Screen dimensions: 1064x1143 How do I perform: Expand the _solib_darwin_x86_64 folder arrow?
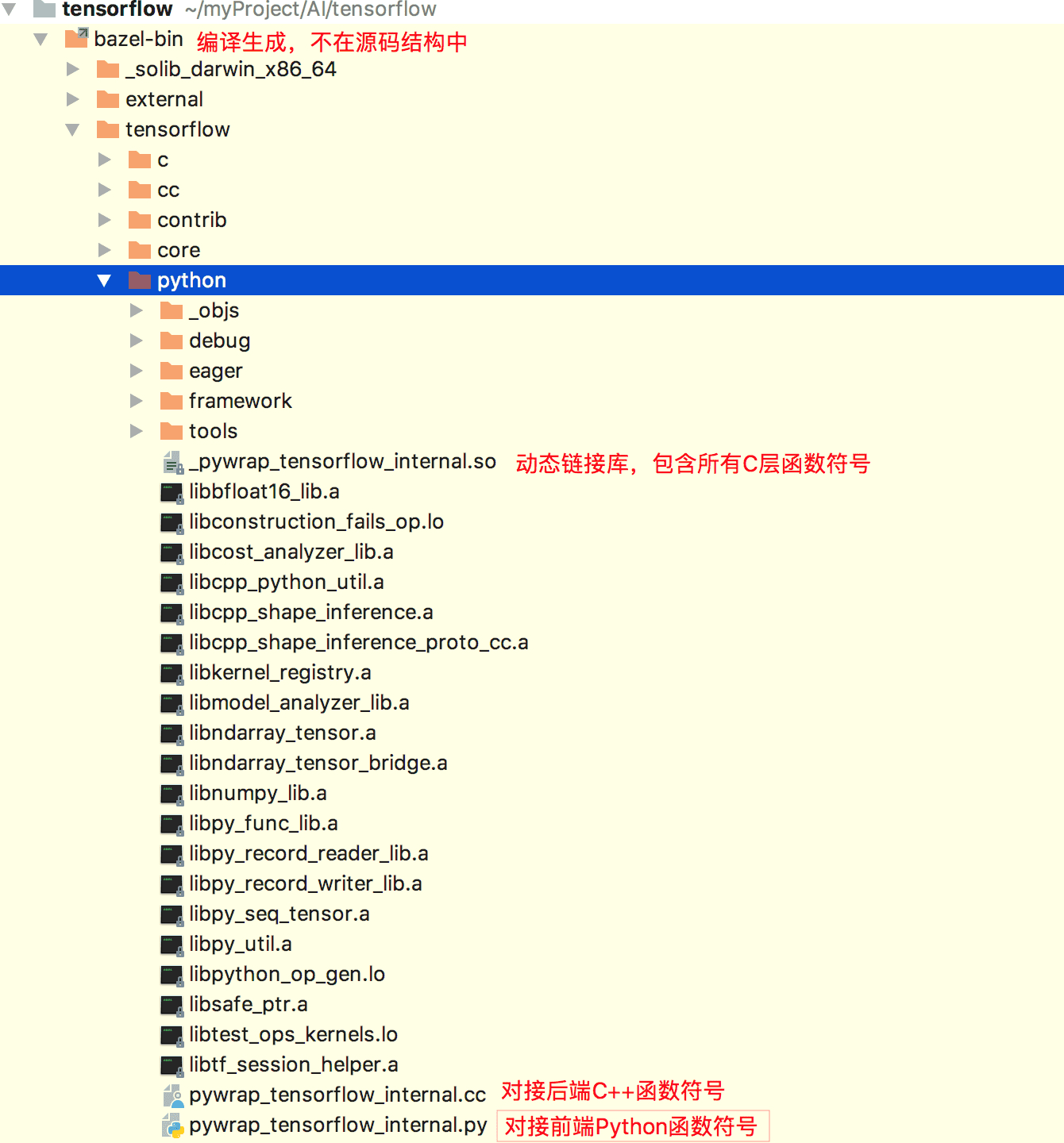pyautogui.click(x=73, y=69)
